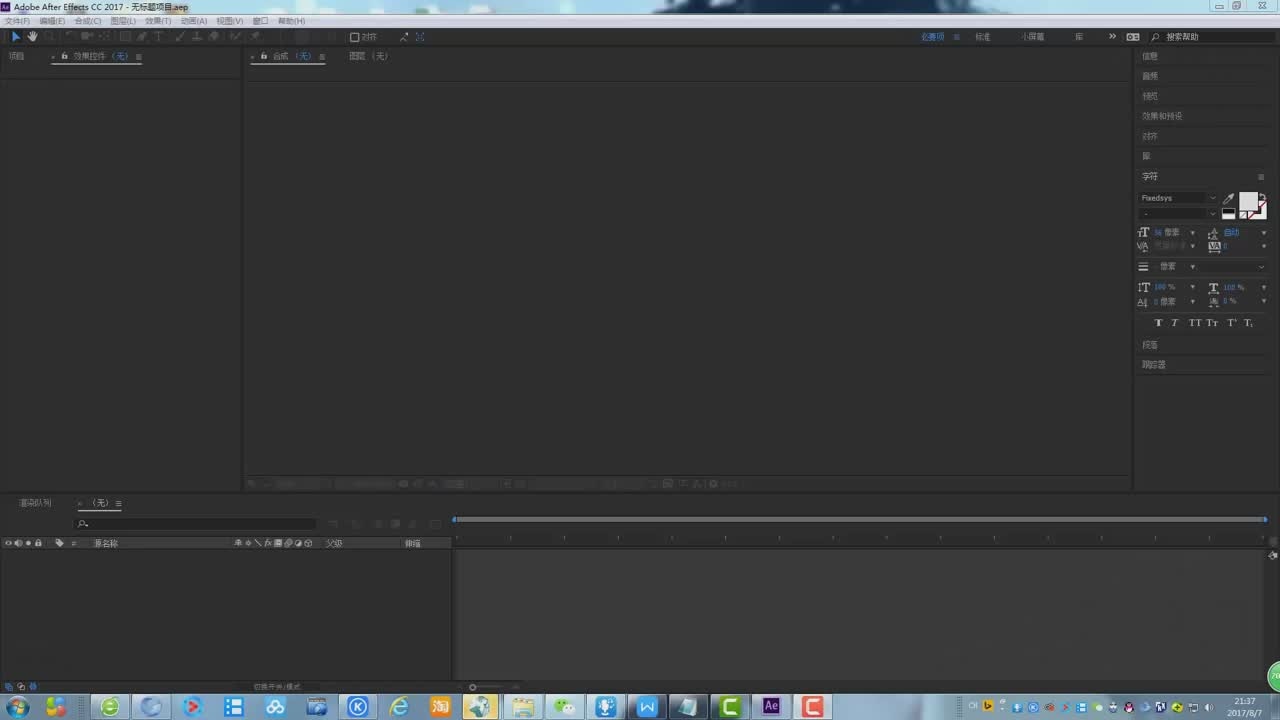The width and height of the screenshot is (1280, 720).
Task: Expand the 跟踪器 panel
Action: [1154, 365]
